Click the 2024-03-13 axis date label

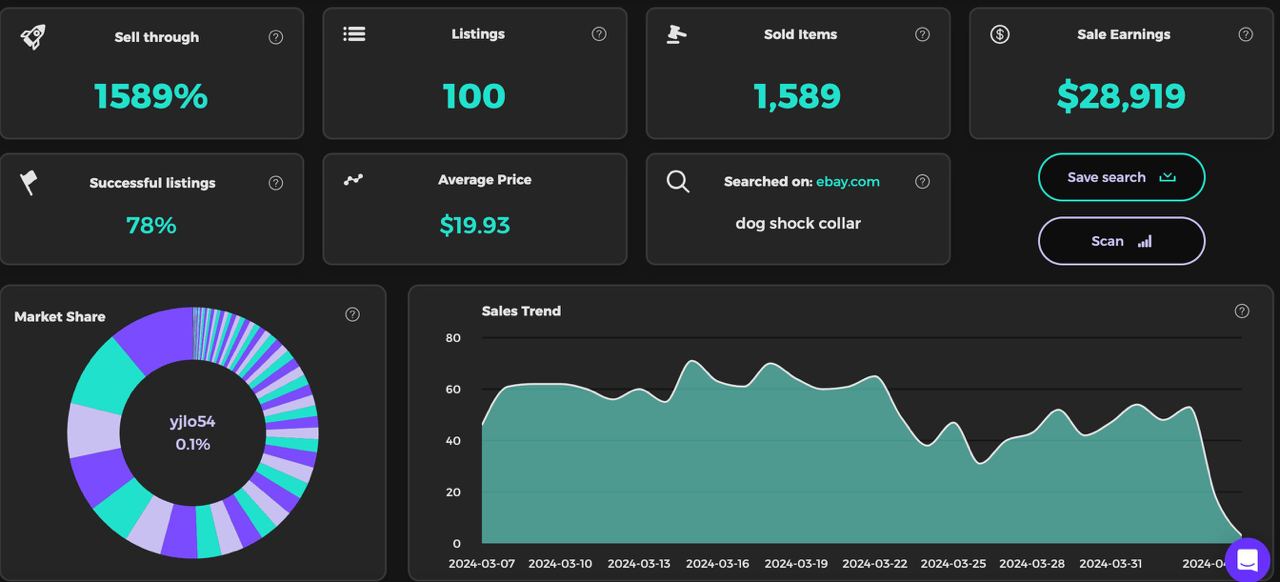[639, 563]
